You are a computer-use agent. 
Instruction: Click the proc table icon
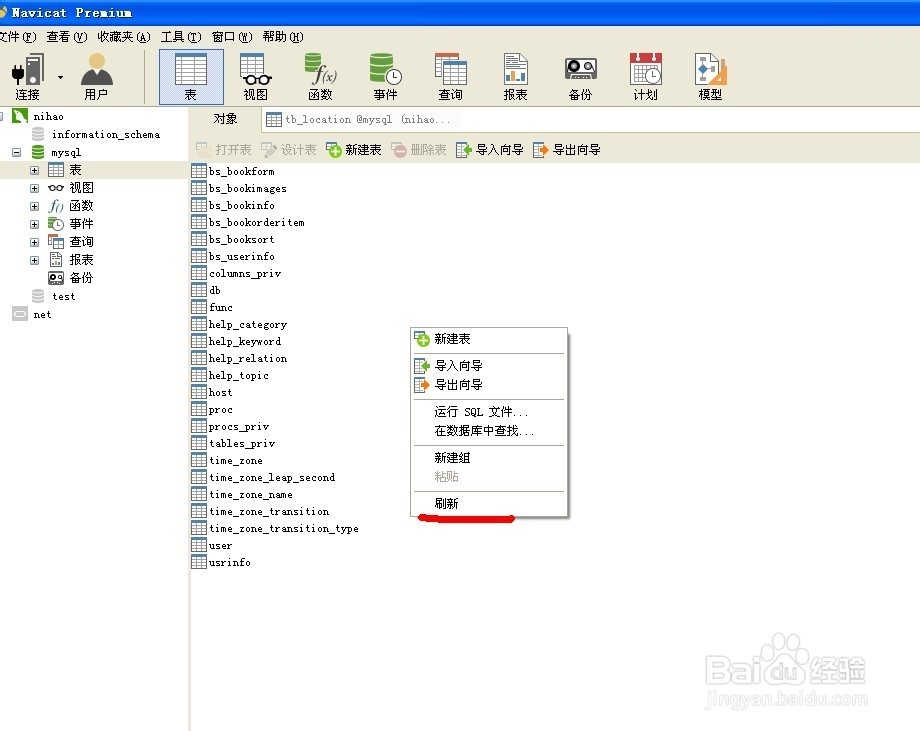[199, 410]
